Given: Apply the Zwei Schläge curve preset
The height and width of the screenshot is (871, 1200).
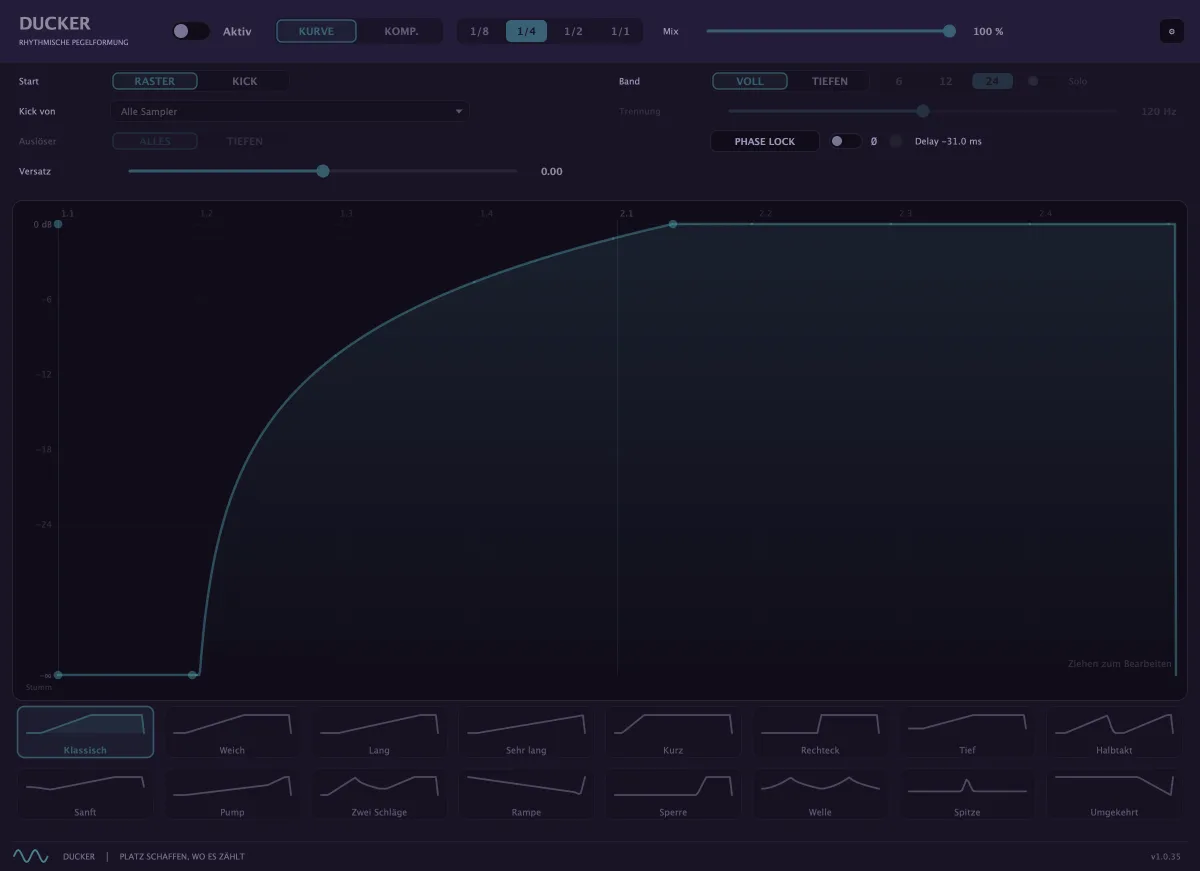Looking at the screenshot, I should tap(379, 794).
